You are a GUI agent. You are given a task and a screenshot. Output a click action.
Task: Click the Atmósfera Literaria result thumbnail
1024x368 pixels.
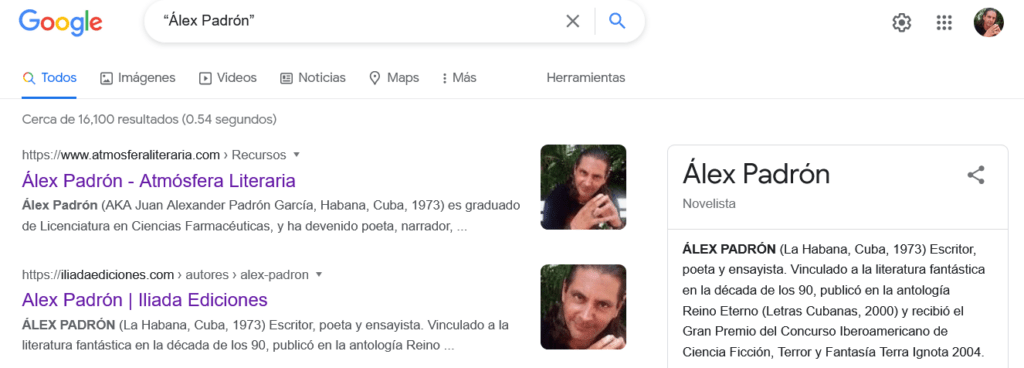(583, 187)
